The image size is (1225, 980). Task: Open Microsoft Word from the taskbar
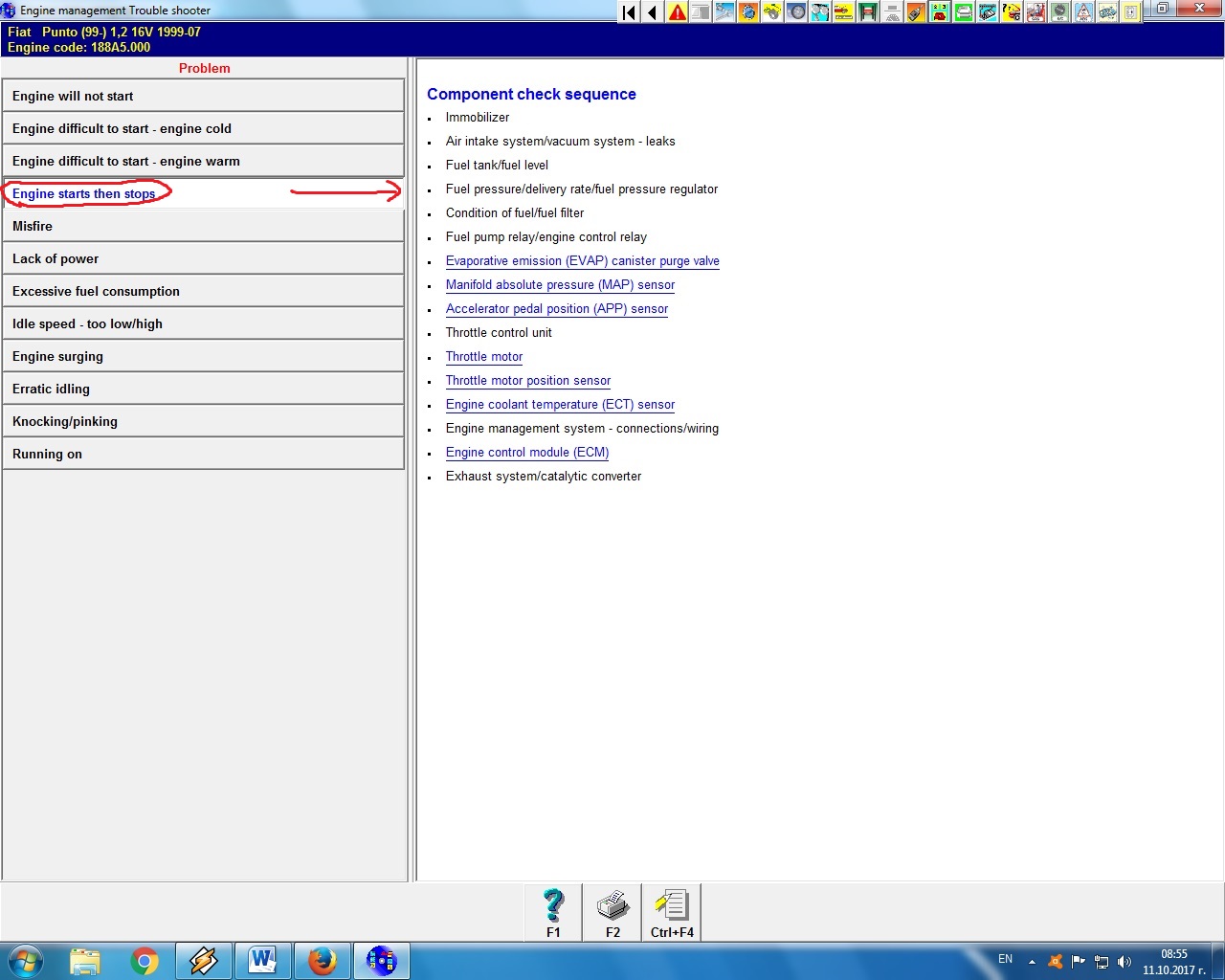coord(262,961)
